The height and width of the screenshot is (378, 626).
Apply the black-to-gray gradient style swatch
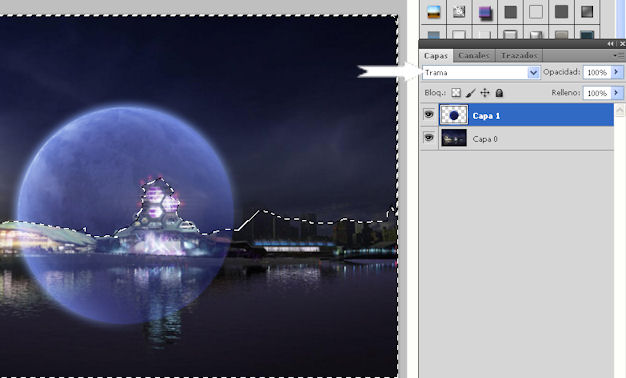(587, 12)
